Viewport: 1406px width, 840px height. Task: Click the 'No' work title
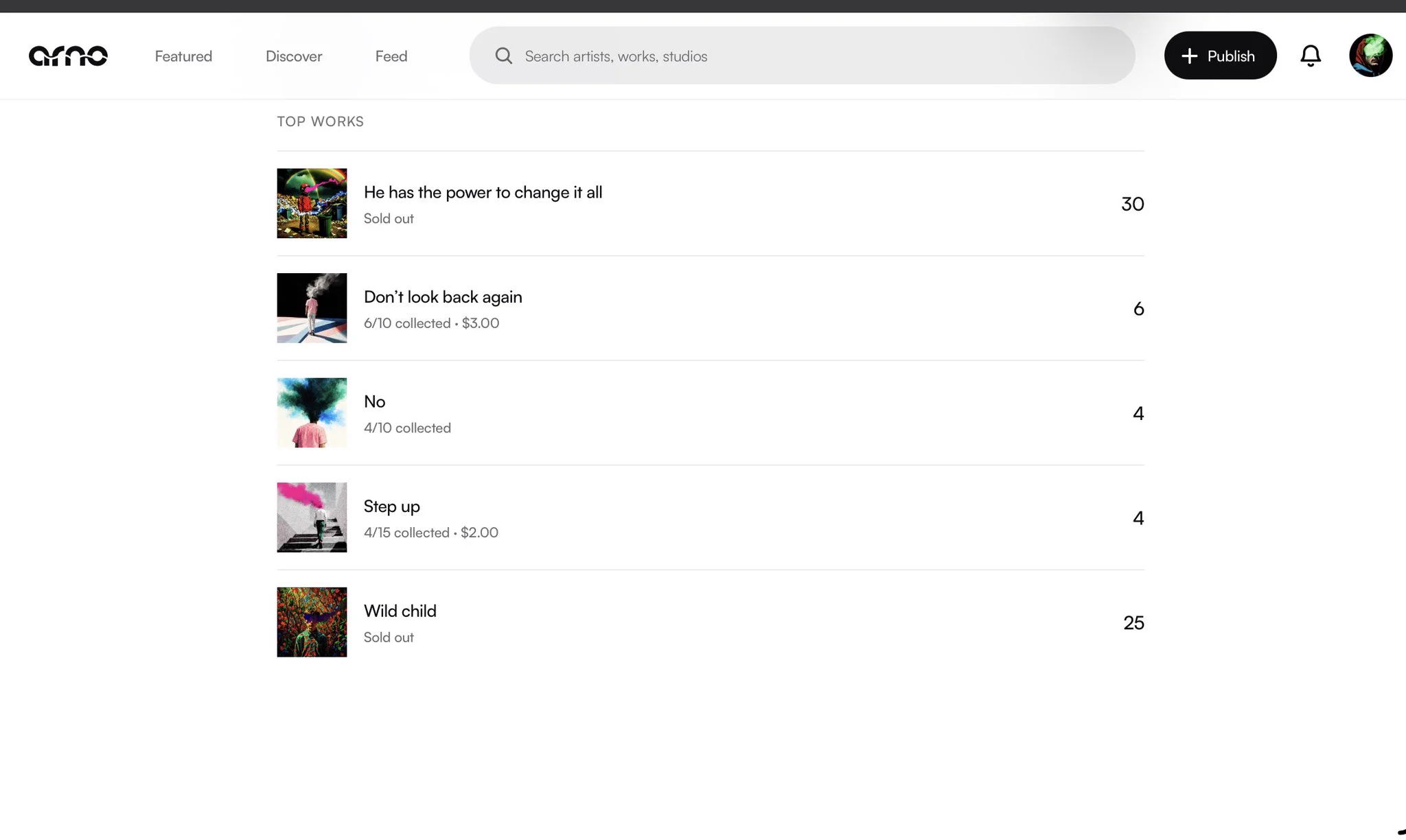coord(374,401)
